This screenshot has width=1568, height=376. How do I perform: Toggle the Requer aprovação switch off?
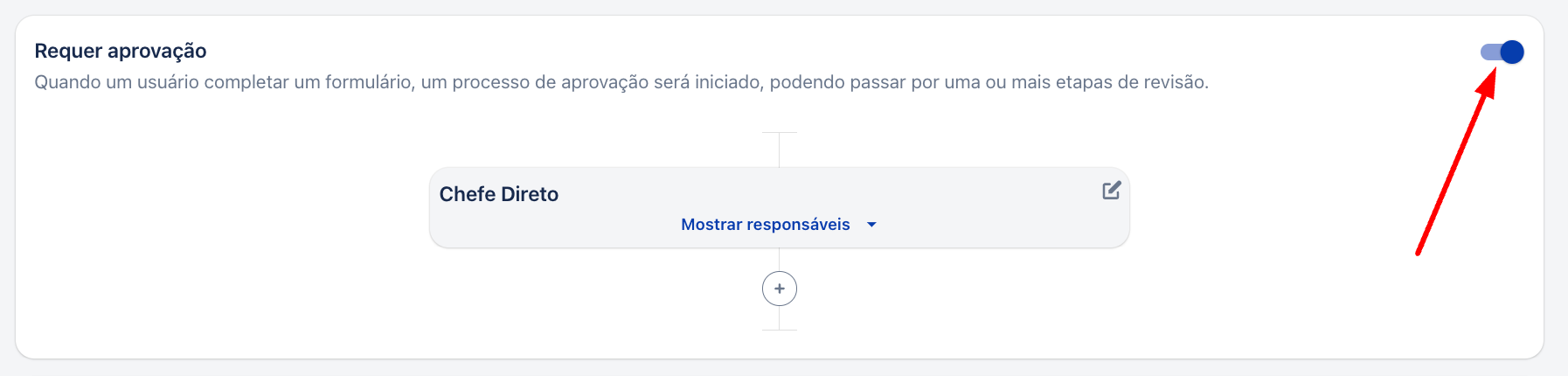[x=1502, y=52]
